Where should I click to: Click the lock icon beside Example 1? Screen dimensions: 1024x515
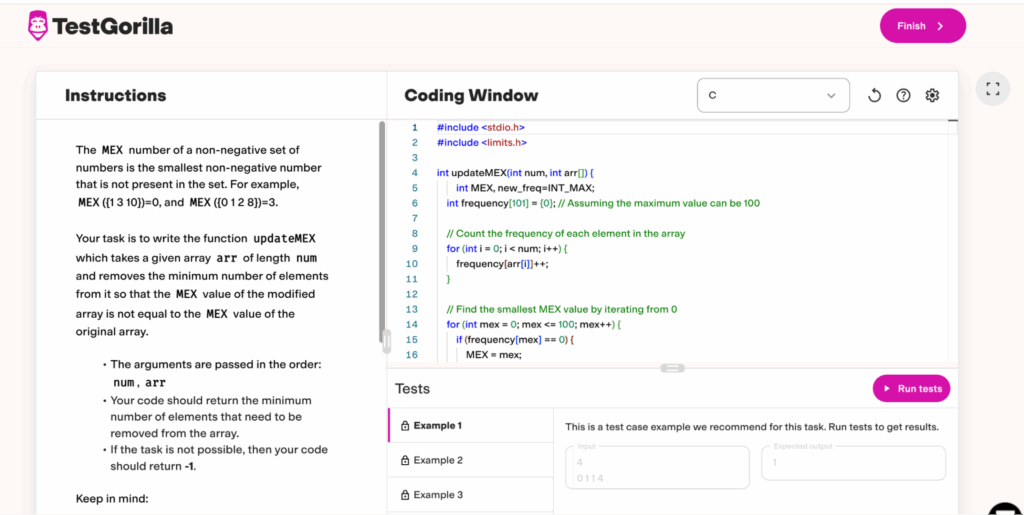click(405, 426)
